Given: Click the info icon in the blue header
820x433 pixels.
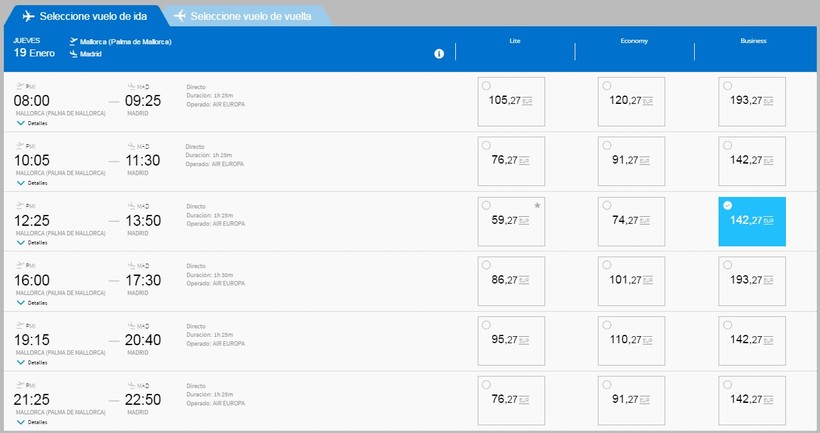Looking at the screenshot, I should pyautogui.click(x=438, y=54).
